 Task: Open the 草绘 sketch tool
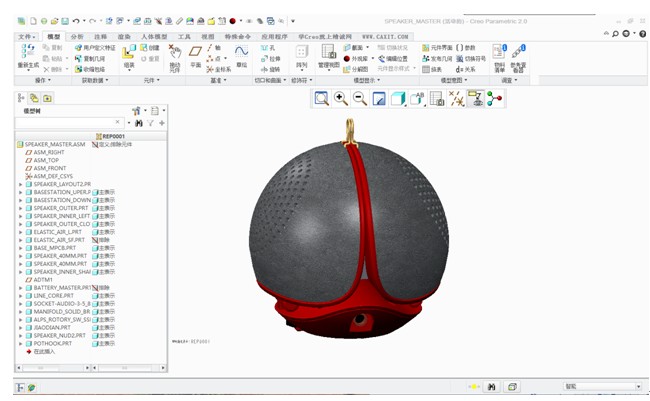click(x=241, y=57)
